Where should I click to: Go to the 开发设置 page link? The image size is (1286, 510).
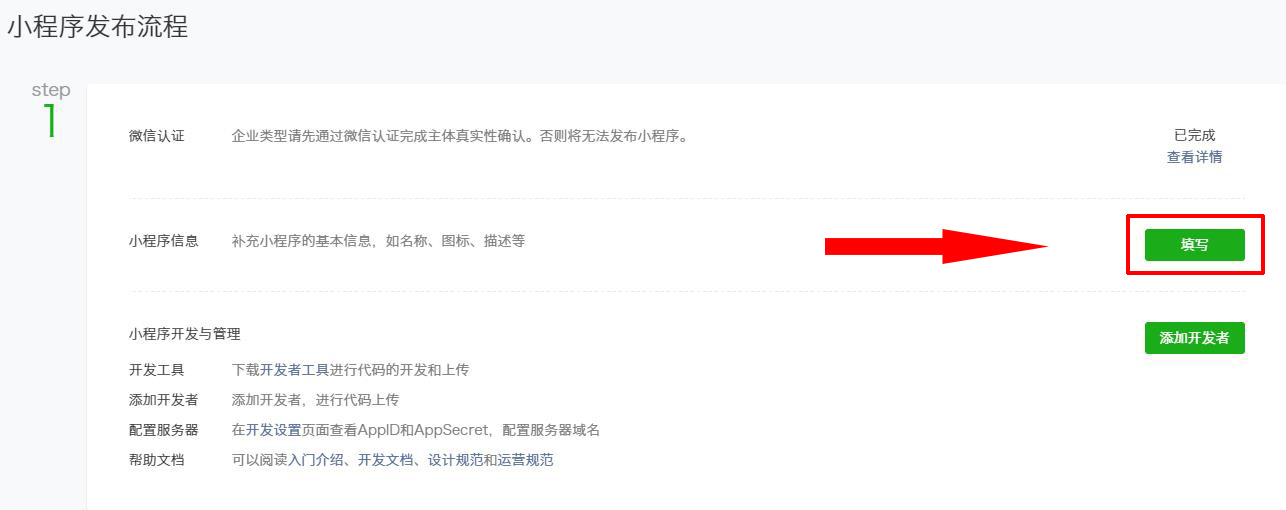[x=273, y=430]
